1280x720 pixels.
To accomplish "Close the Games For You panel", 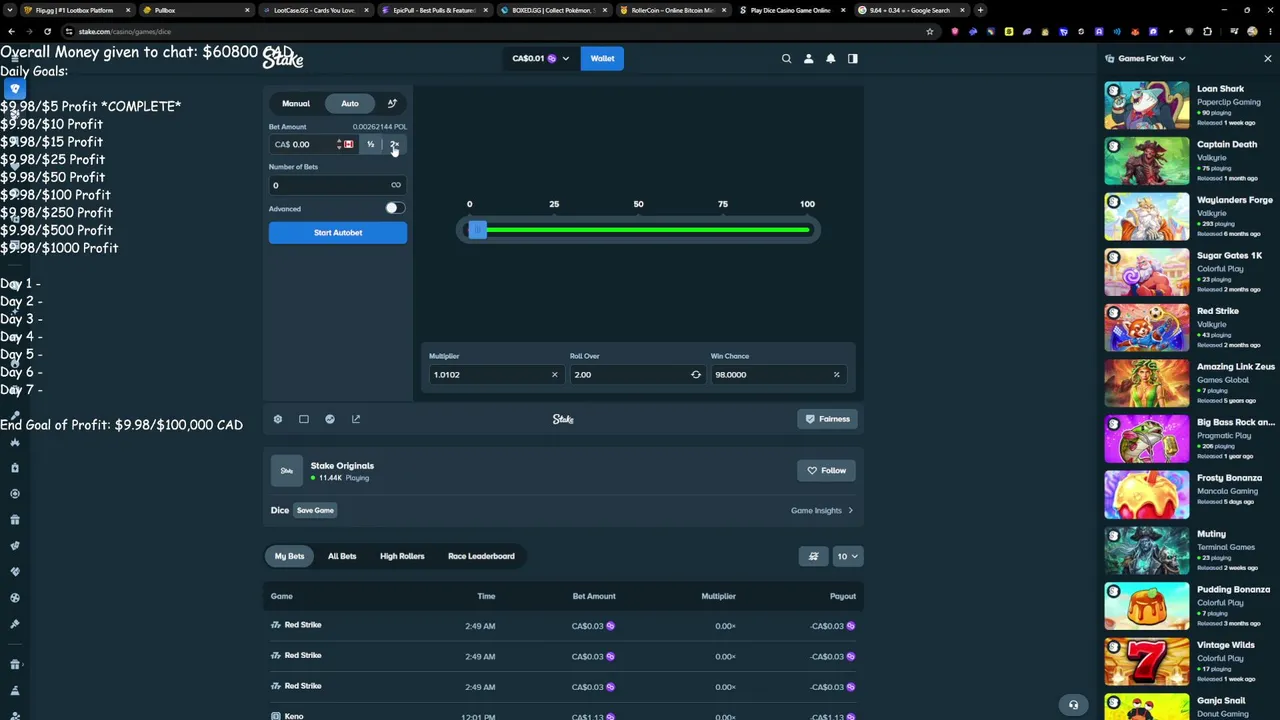I will point(1267,58).
